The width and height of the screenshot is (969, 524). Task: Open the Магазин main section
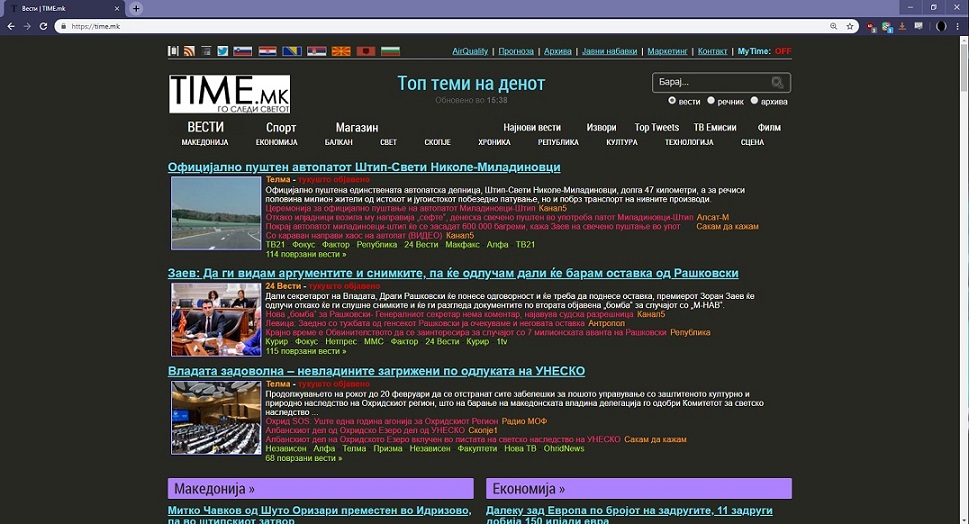pyautogui.click(x=357, y=127)
